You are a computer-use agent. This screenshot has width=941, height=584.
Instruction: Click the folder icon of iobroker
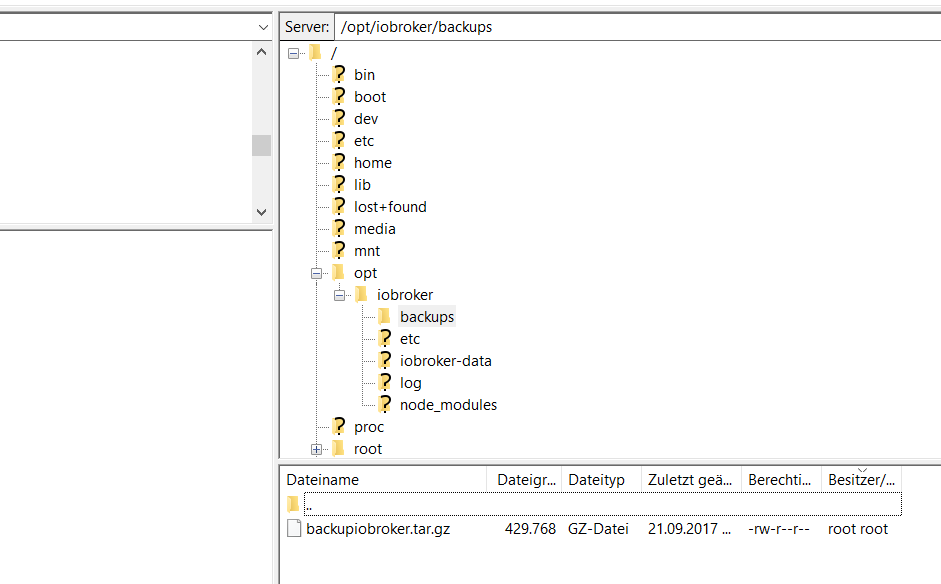click(361, 294)
